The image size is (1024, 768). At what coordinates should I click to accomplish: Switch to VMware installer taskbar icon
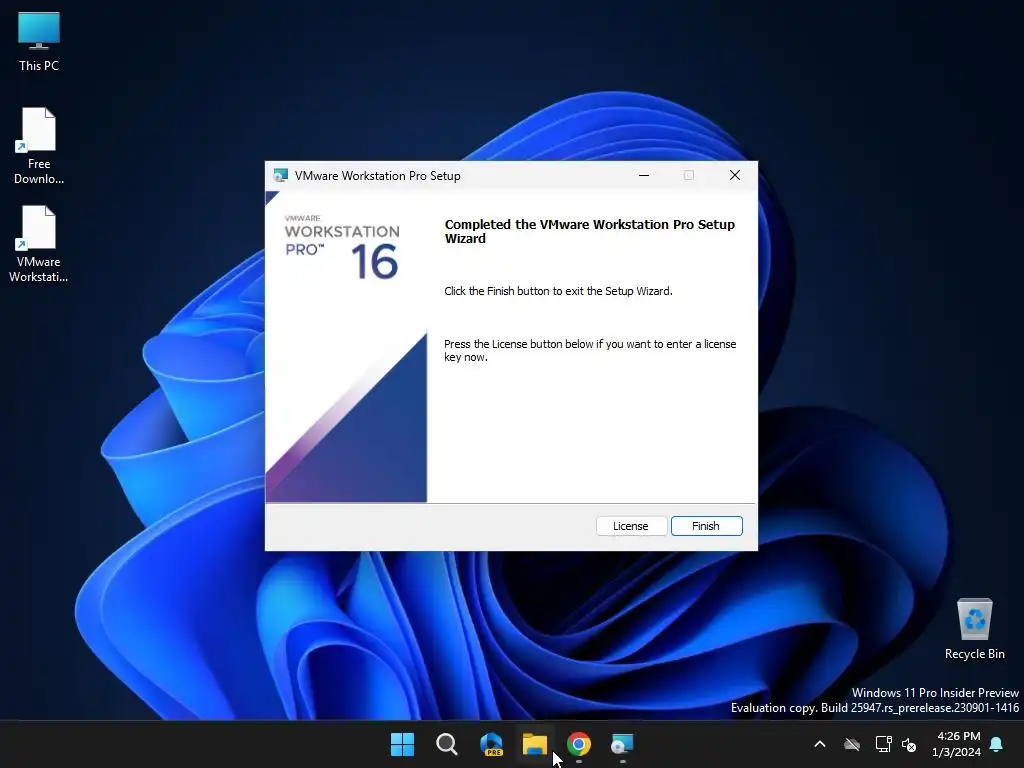point(622,744)
